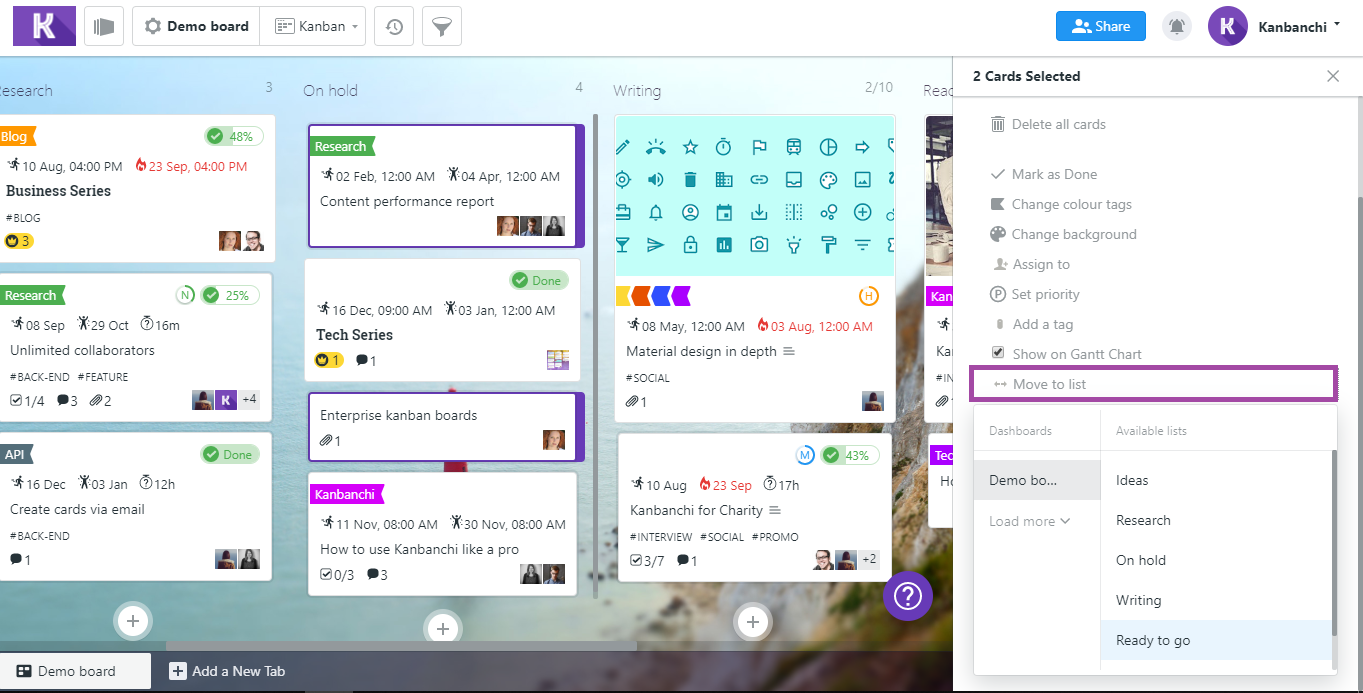Close the 2 Cards Selected panel
1363x693 pixels.
[1333, 76]
